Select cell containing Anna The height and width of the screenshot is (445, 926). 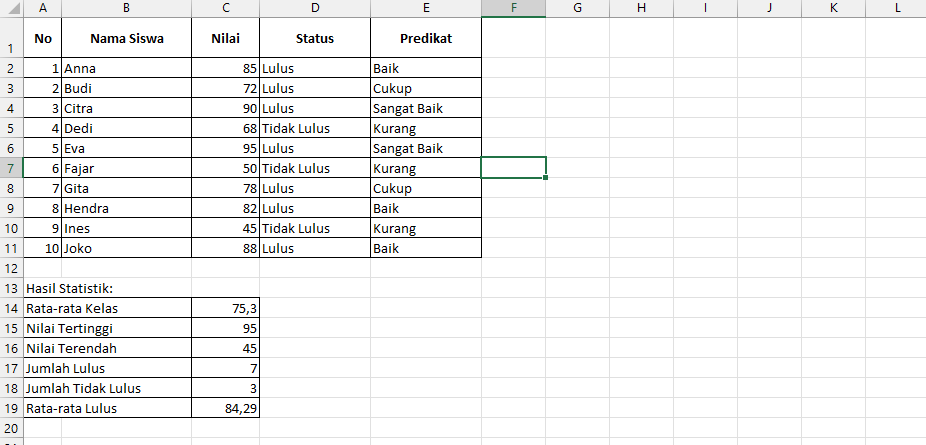(126, 68)
